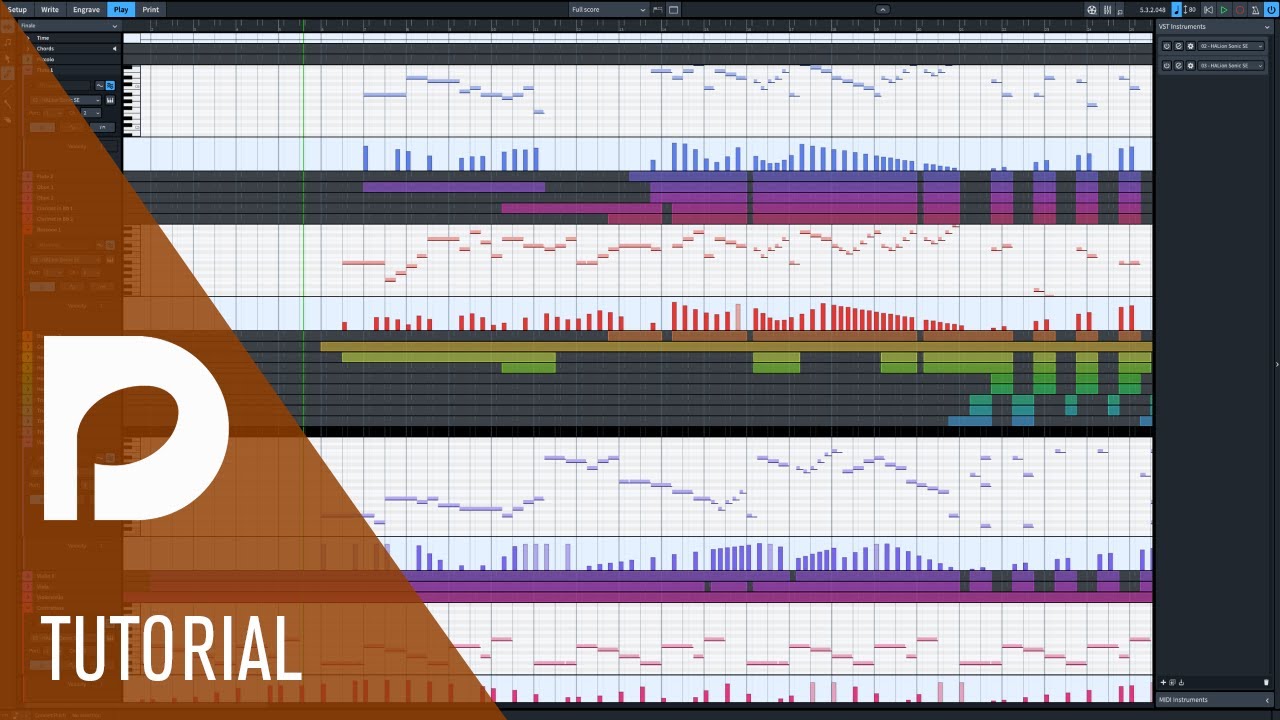This screenshot has width=1280, height=720.
Task: Toggle the Activate project power button
Action: 1271,10
